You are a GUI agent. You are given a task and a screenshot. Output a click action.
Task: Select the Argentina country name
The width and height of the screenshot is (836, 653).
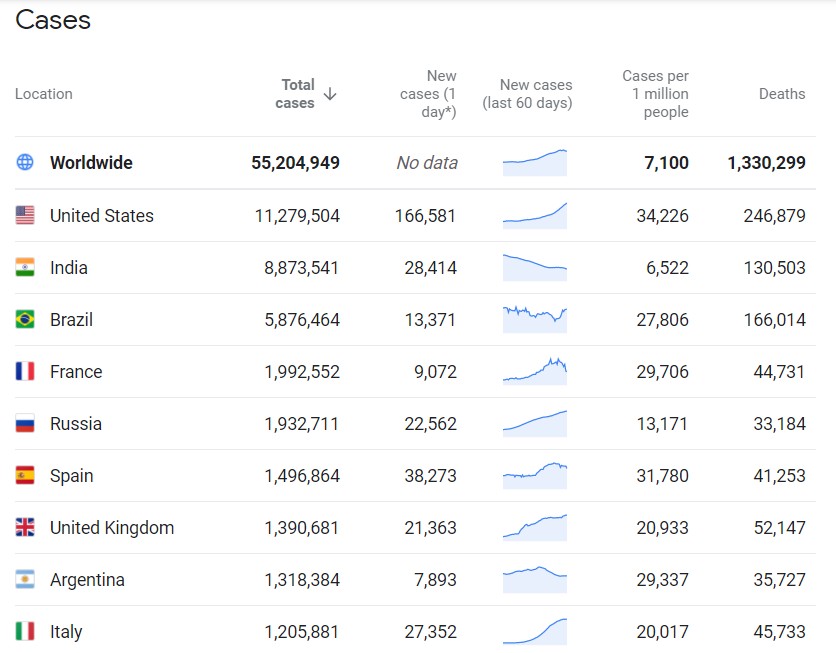click(87, 579)
